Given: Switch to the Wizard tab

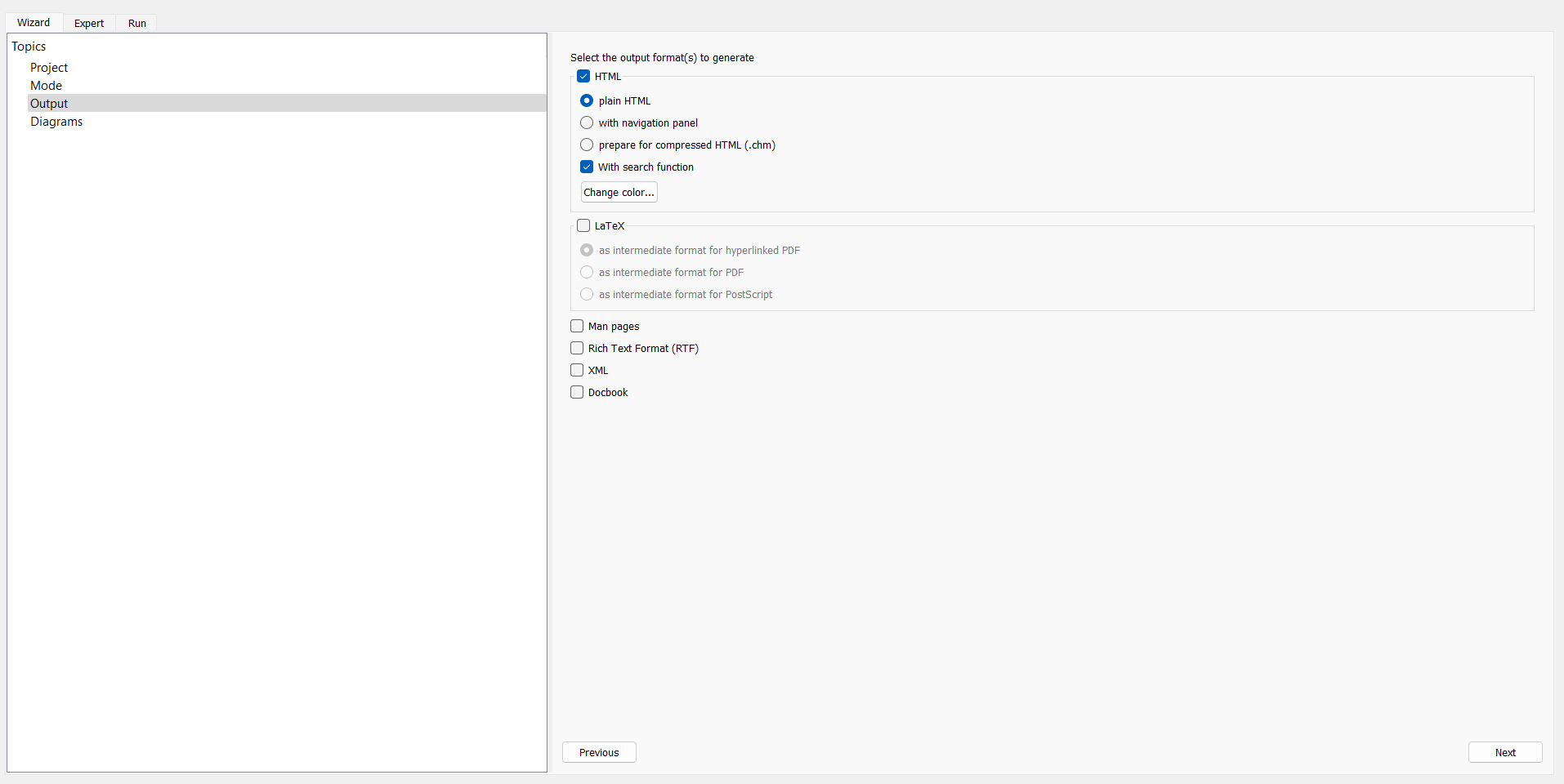Looking at the screenshot, I should pos(34,23).
